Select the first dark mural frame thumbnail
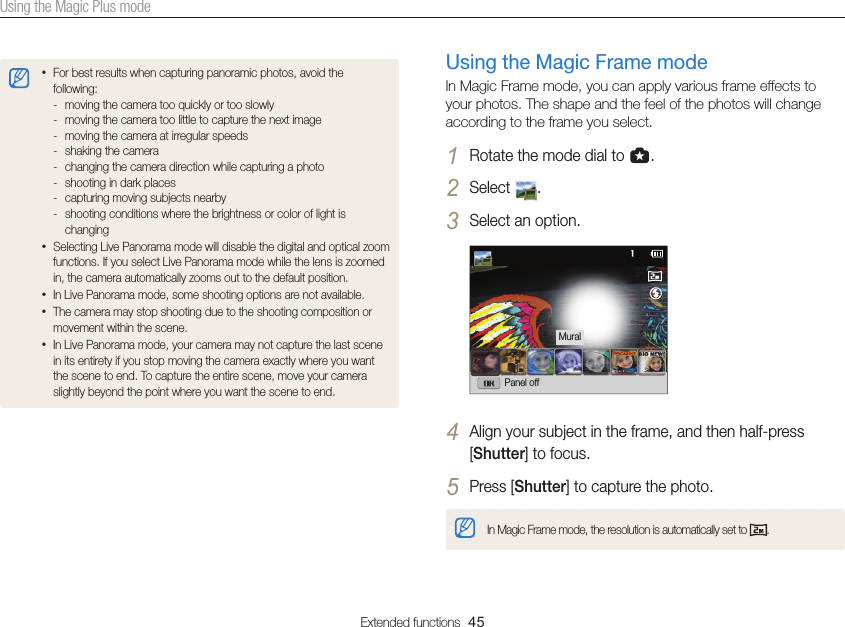Image resolution: width=845 pixels, height=627 pixels. (x=485, y=361)
